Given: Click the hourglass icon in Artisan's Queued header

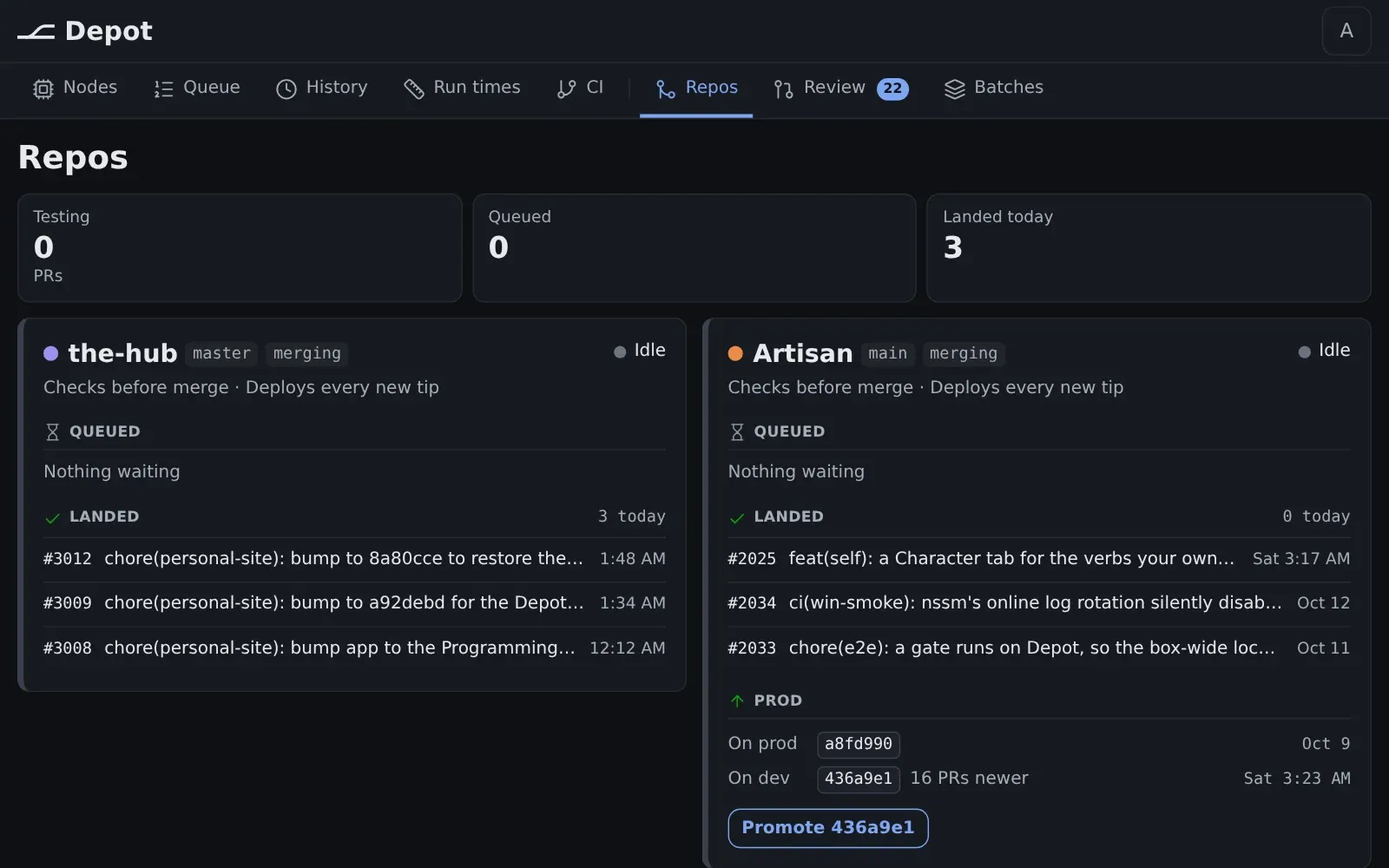Looking at the screenshot, I should tap(737, 431).
